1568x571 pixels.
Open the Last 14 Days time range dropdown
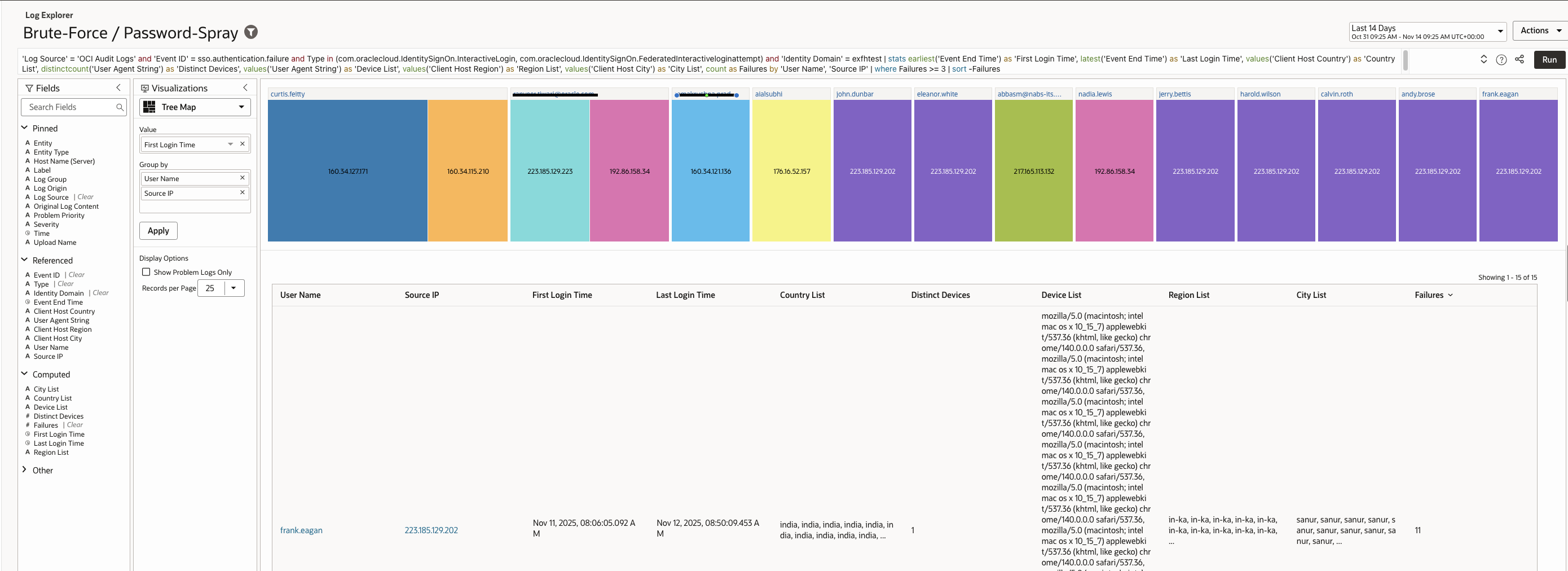[1427, 32]
